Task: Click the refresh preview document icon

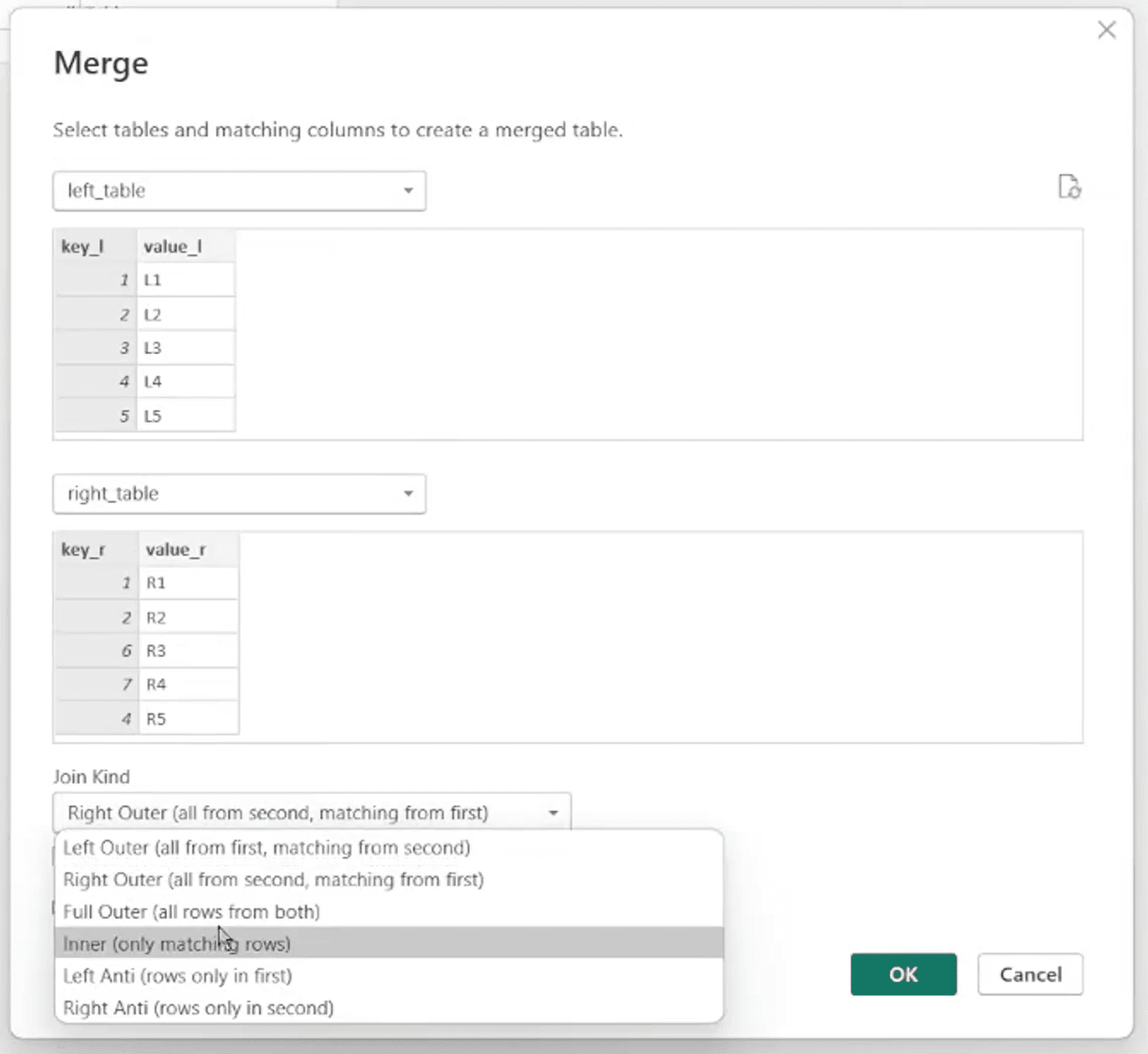Action: (1069, 186)
